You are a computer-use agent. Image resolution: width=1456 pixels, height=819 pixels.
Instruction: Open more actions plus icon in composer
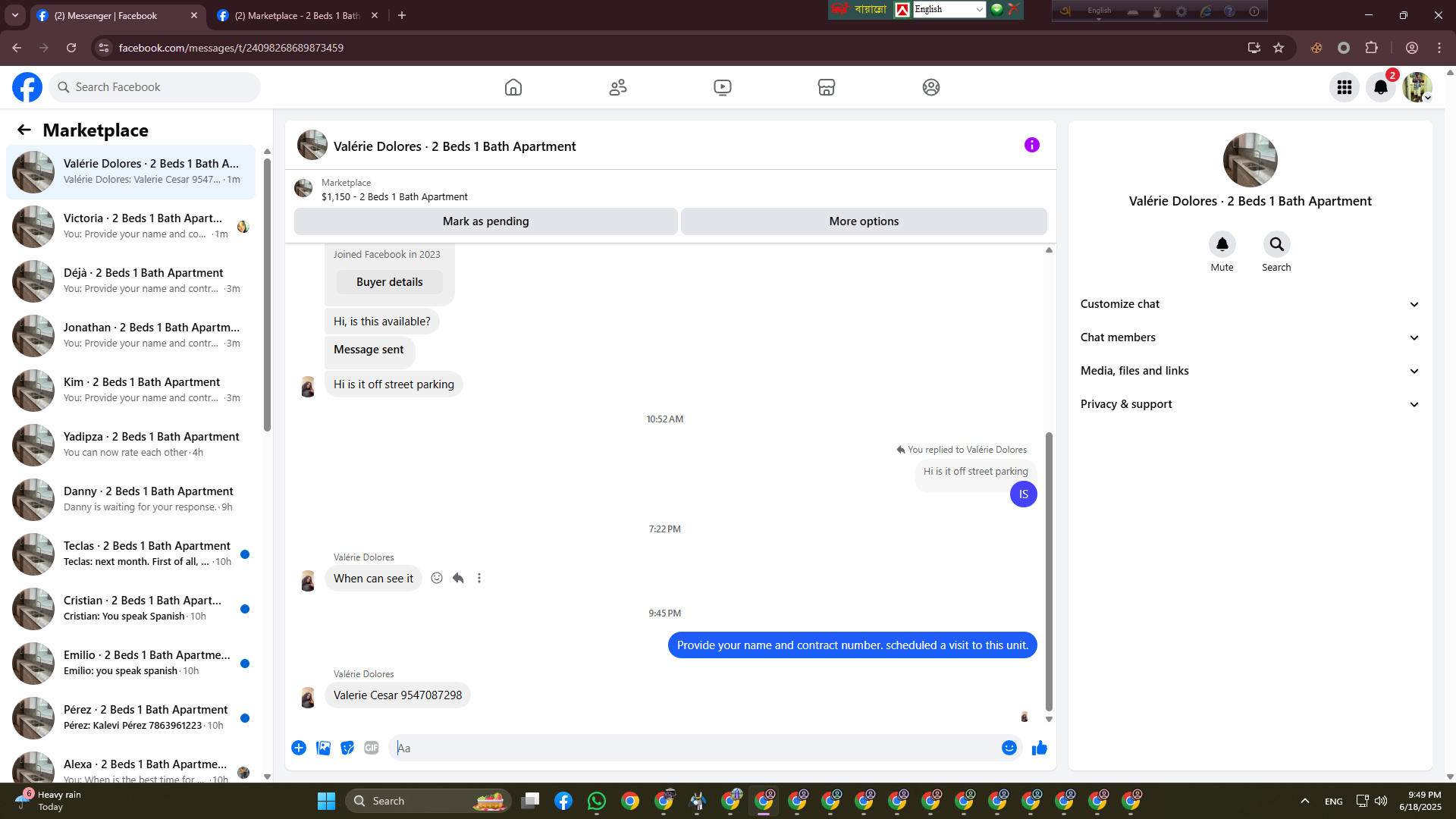tap(299, 748)
